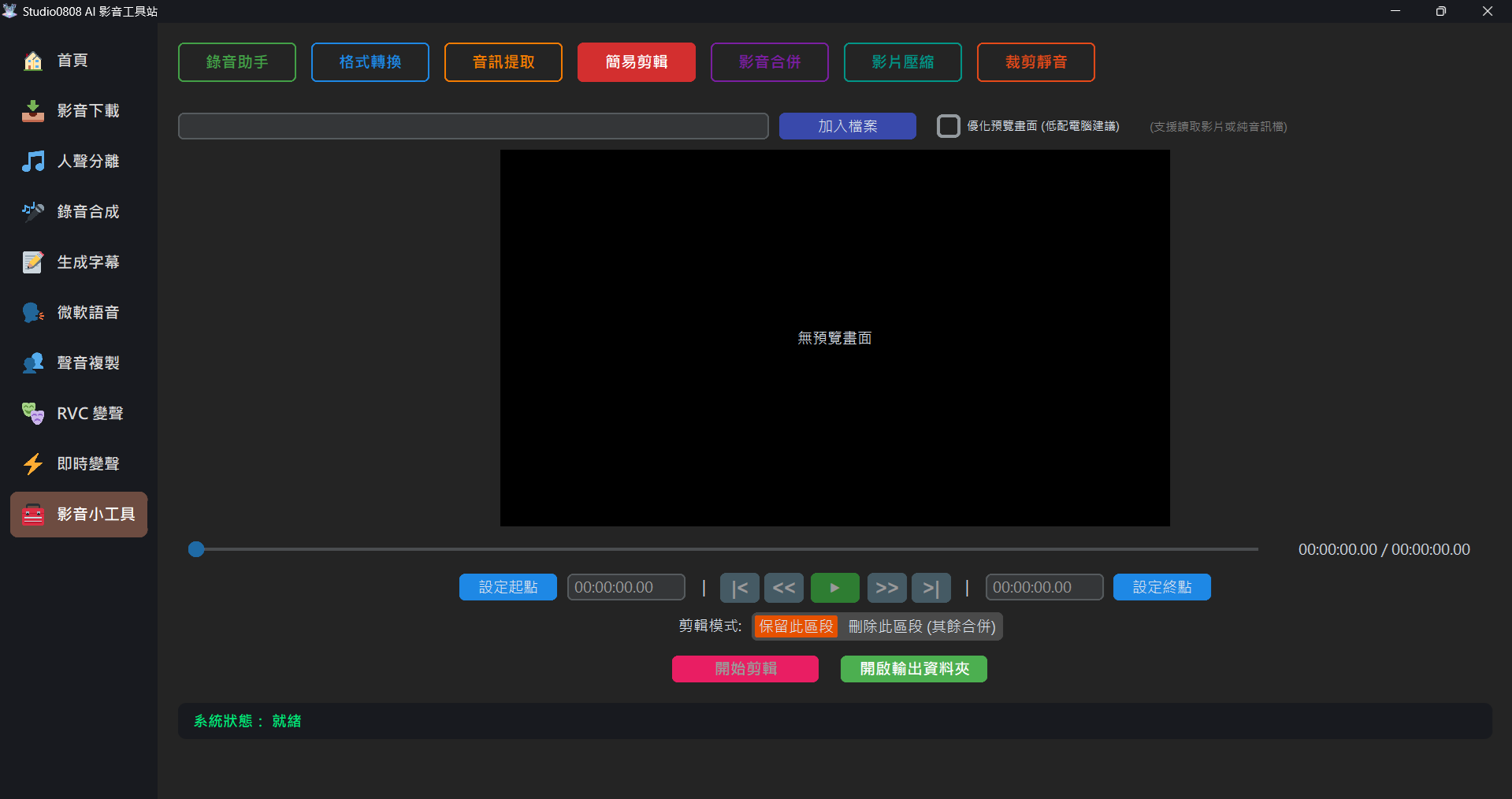Click the 設定終點 set end button
This screenshot has height=799, width=1512.
(x=1162, y=587)
